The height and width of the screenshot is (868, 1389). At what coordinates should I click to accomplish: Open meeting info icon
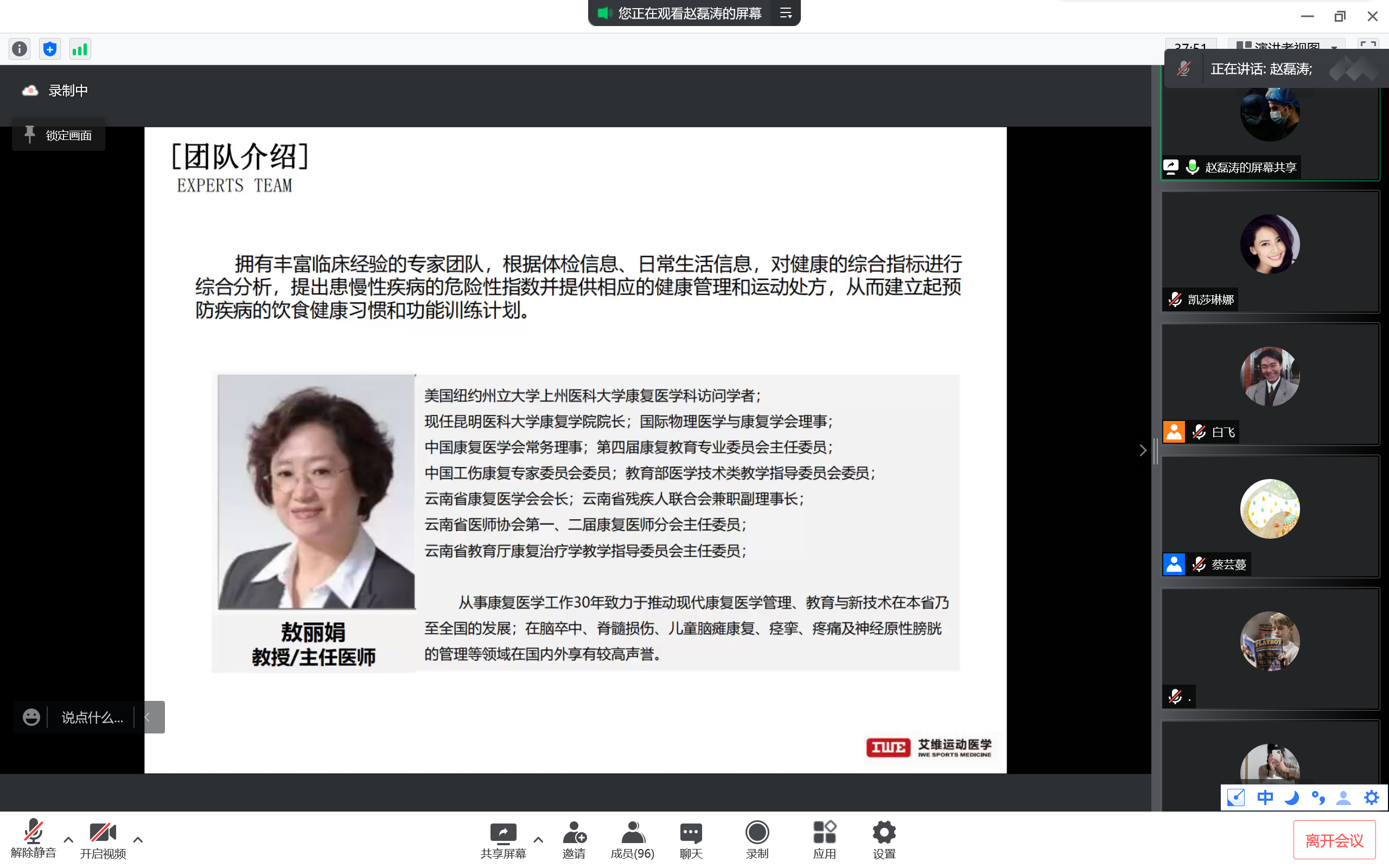[20, 49]
